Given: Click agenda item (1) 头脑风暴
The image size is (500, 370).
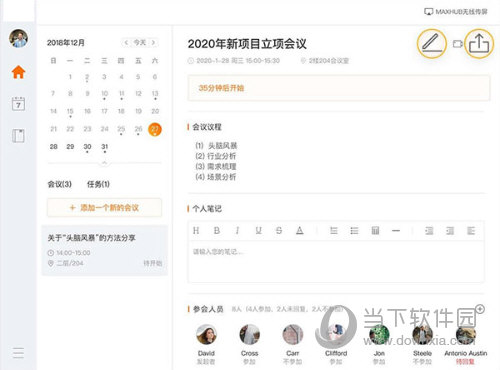Looking at the screenshot, I should (x=216, y=146).
